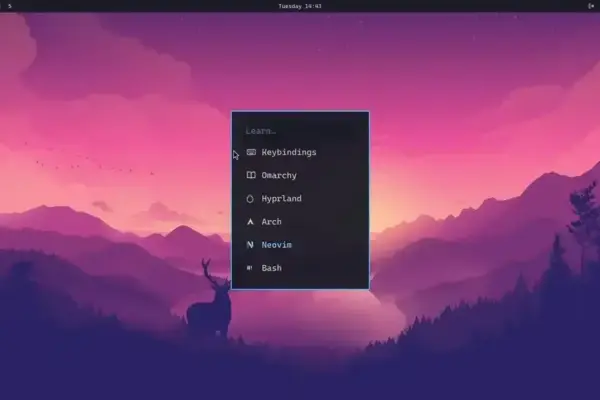Focus the Learn… search field
The image size is (600, 400).
pyautogui.click(x=300, y=131)
